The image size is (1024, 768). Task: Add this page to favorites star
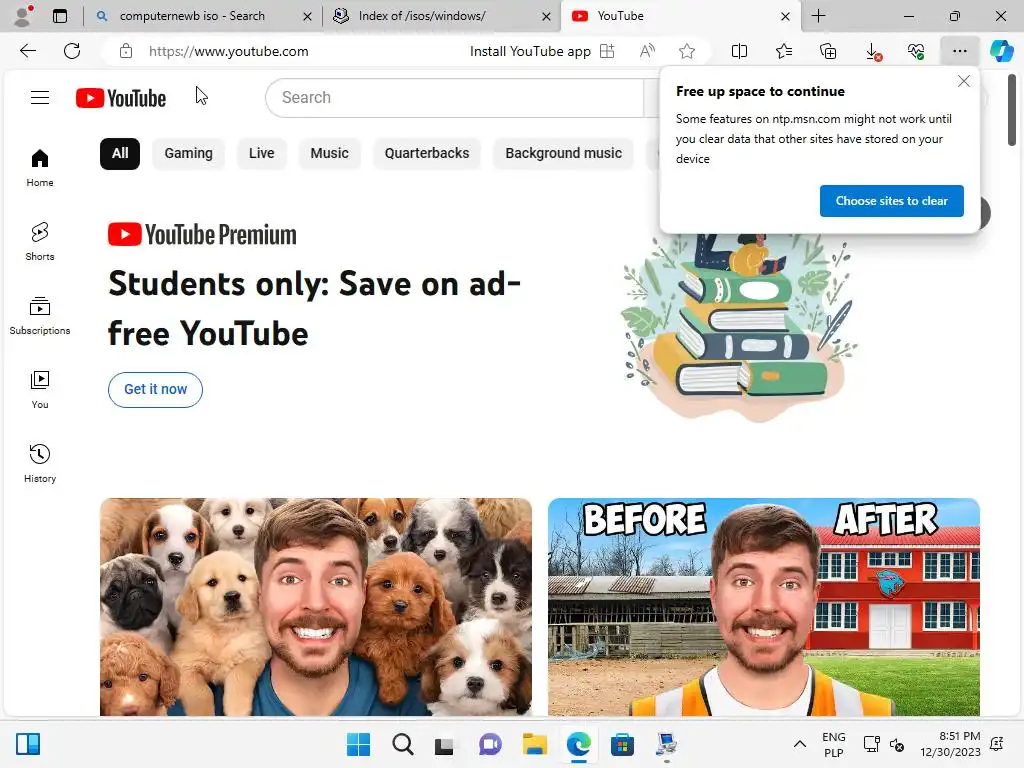(686, 51)
